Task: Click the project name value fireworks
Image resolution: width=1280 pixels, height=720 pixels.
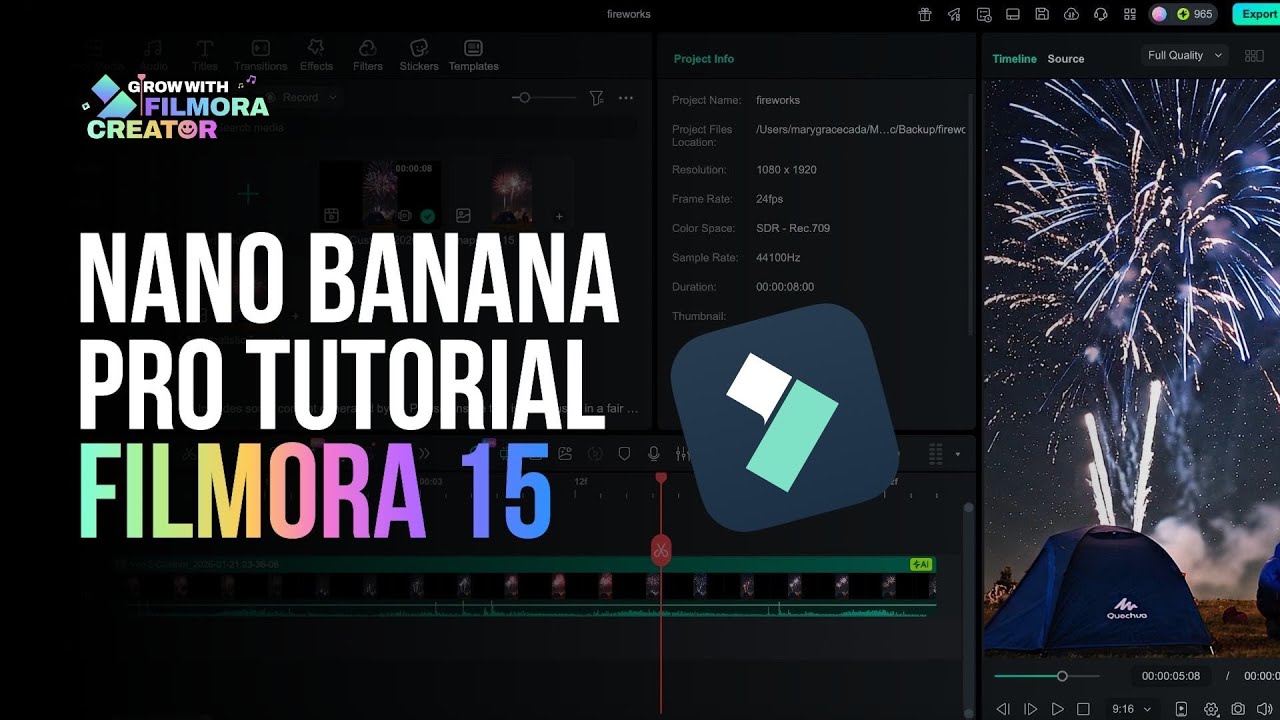Action: pyautogui.click(x=778, y=100)
